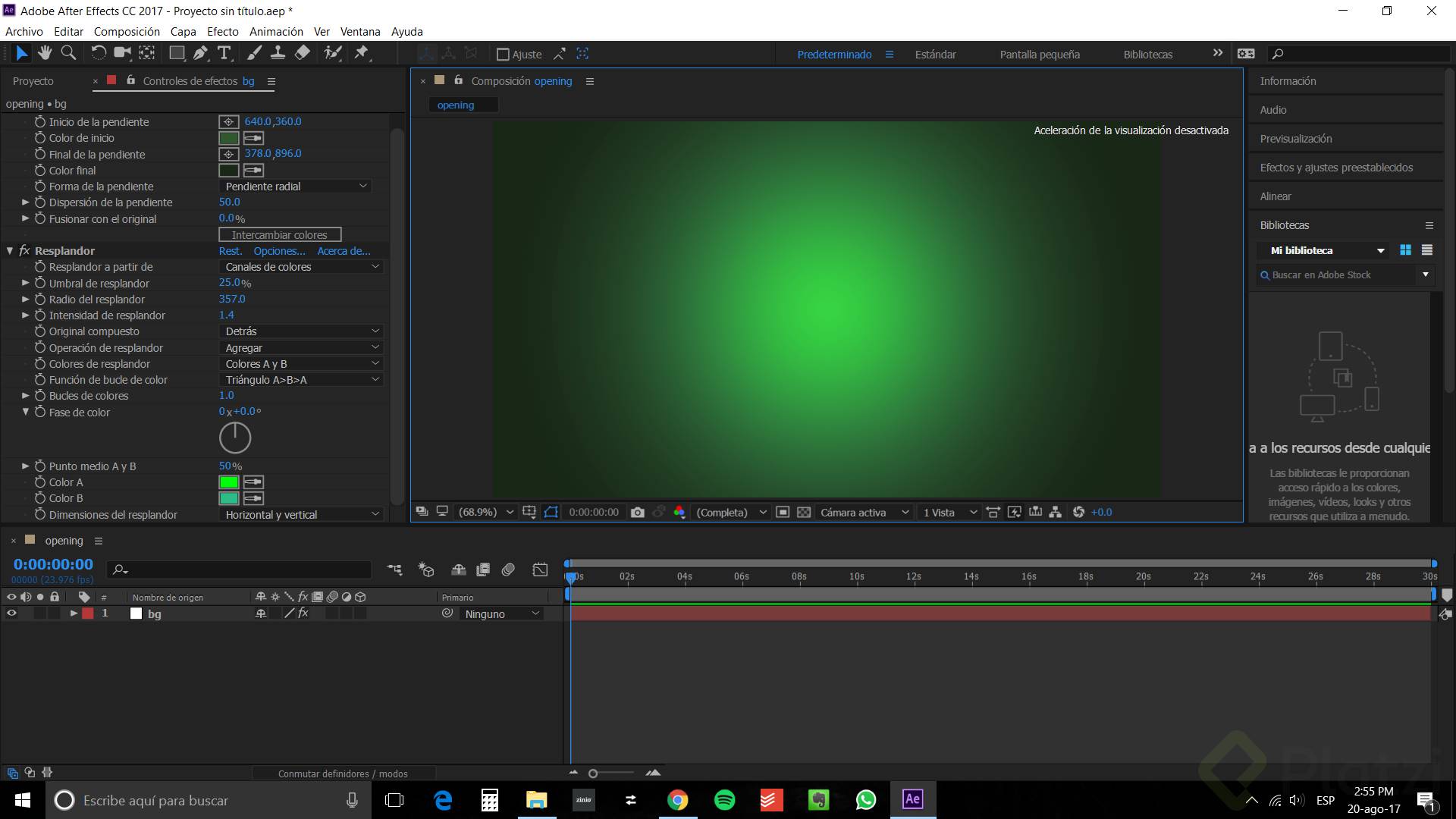Click the Rotation tool icon
The image size is (1456, 819).
pos(99,53)
